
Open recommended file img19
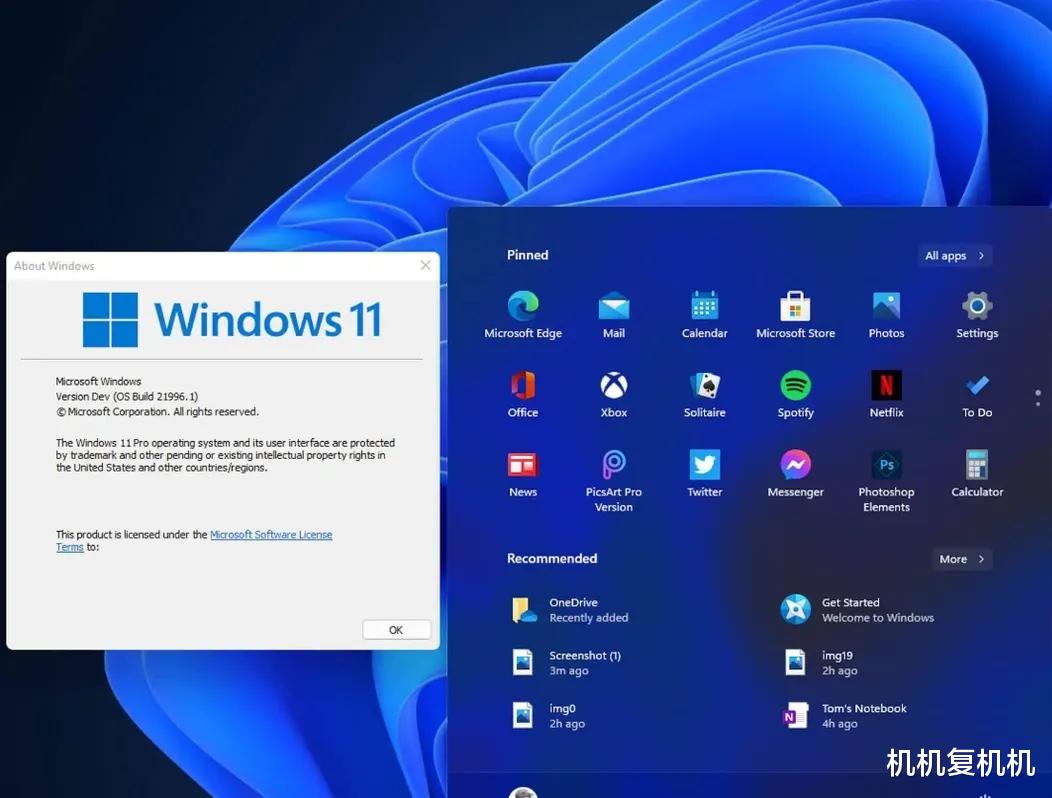coord(820,662)
